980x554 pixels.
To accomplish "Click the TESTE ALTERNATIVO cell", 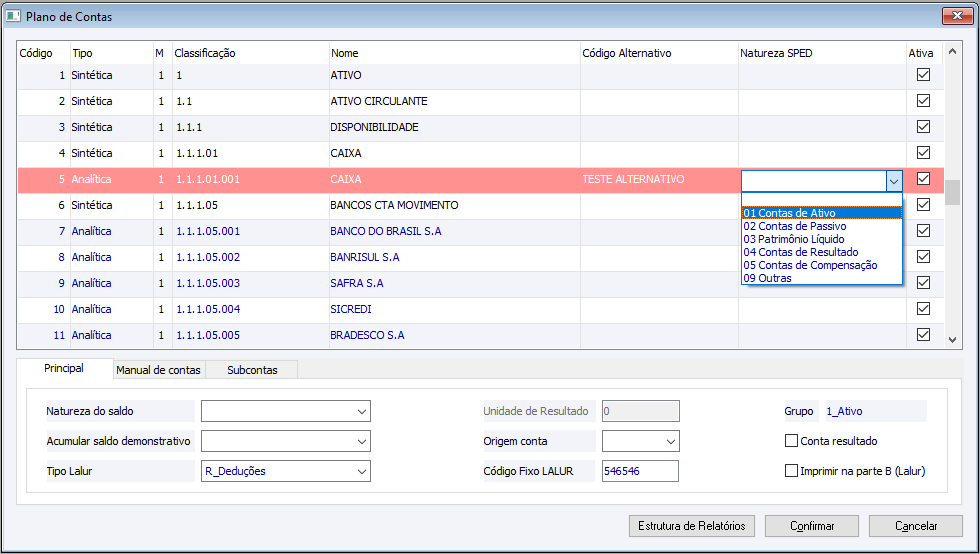I will pyautogui.click(x=659, y=179).
